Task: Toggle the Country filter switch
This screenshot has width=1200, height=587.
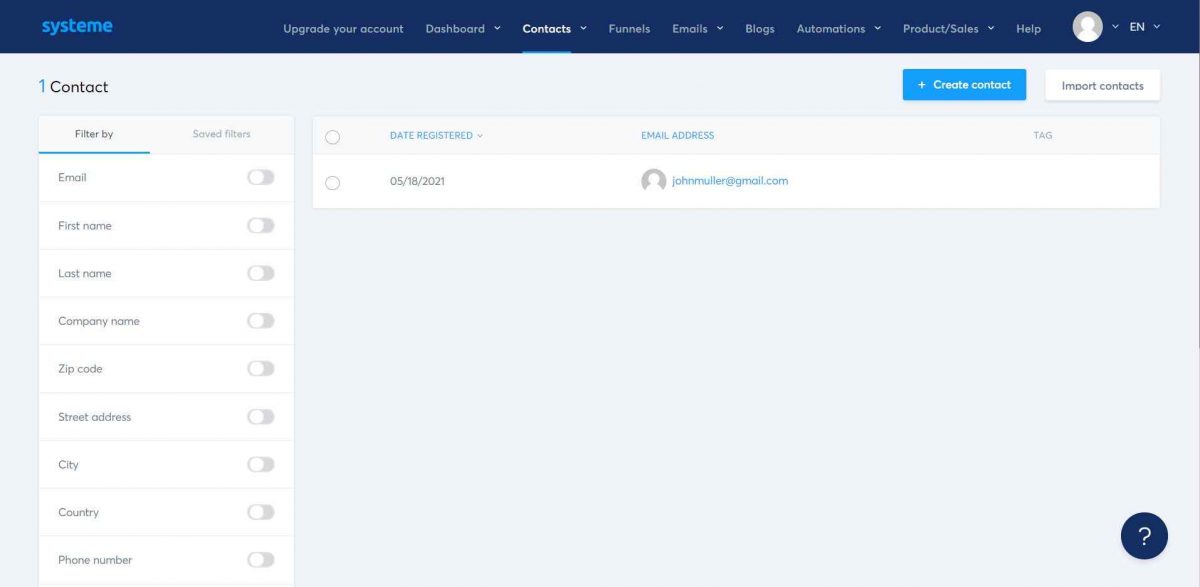Action: click(260, 512)
